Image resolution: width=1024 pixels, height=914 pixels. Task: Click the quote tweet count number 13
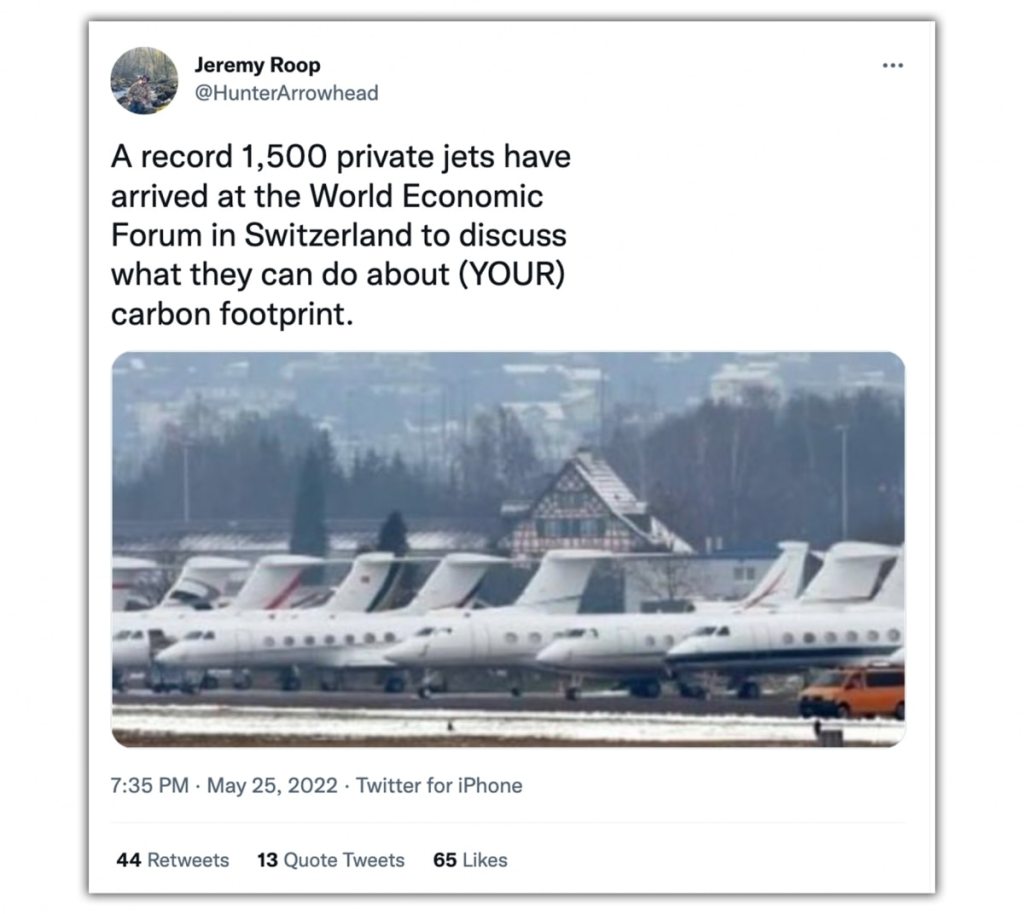[267, 860]
